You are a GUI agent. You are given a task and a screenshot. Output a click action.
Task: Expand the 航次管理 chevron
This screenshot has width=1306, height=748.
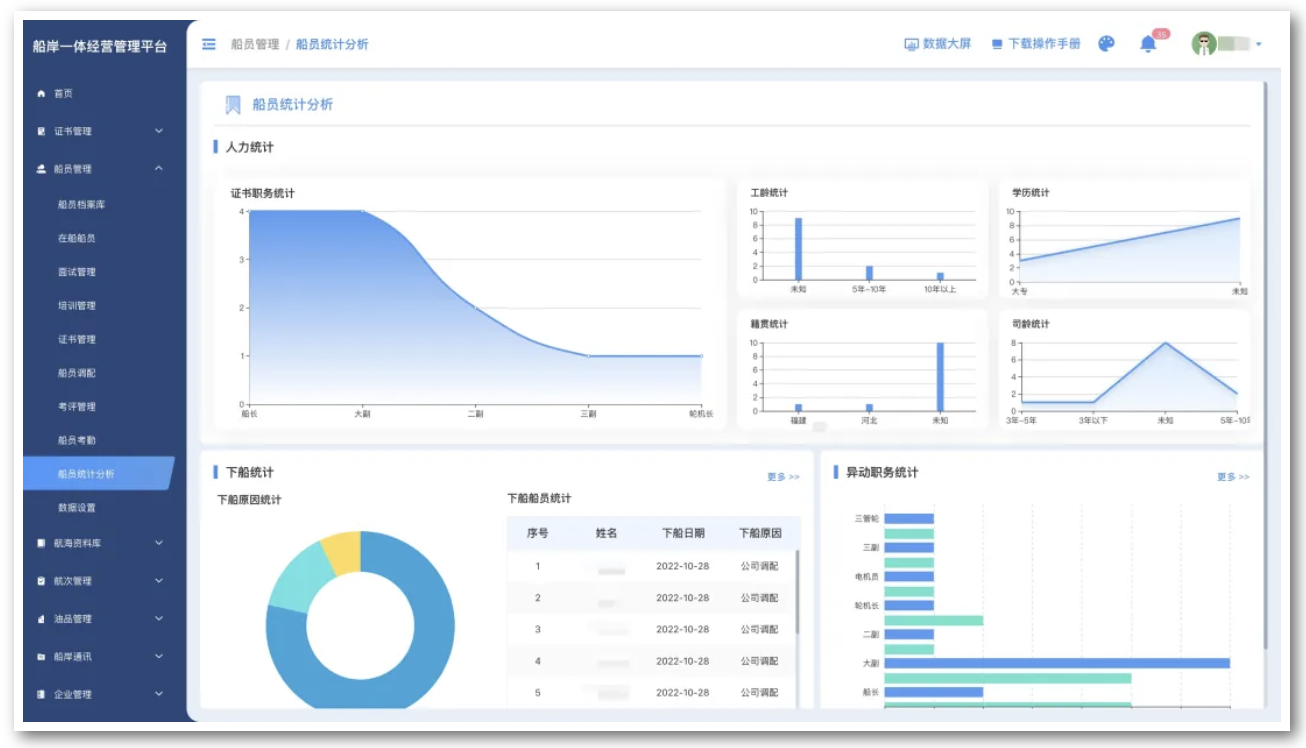pyautogui.click(x=158, y=581)
